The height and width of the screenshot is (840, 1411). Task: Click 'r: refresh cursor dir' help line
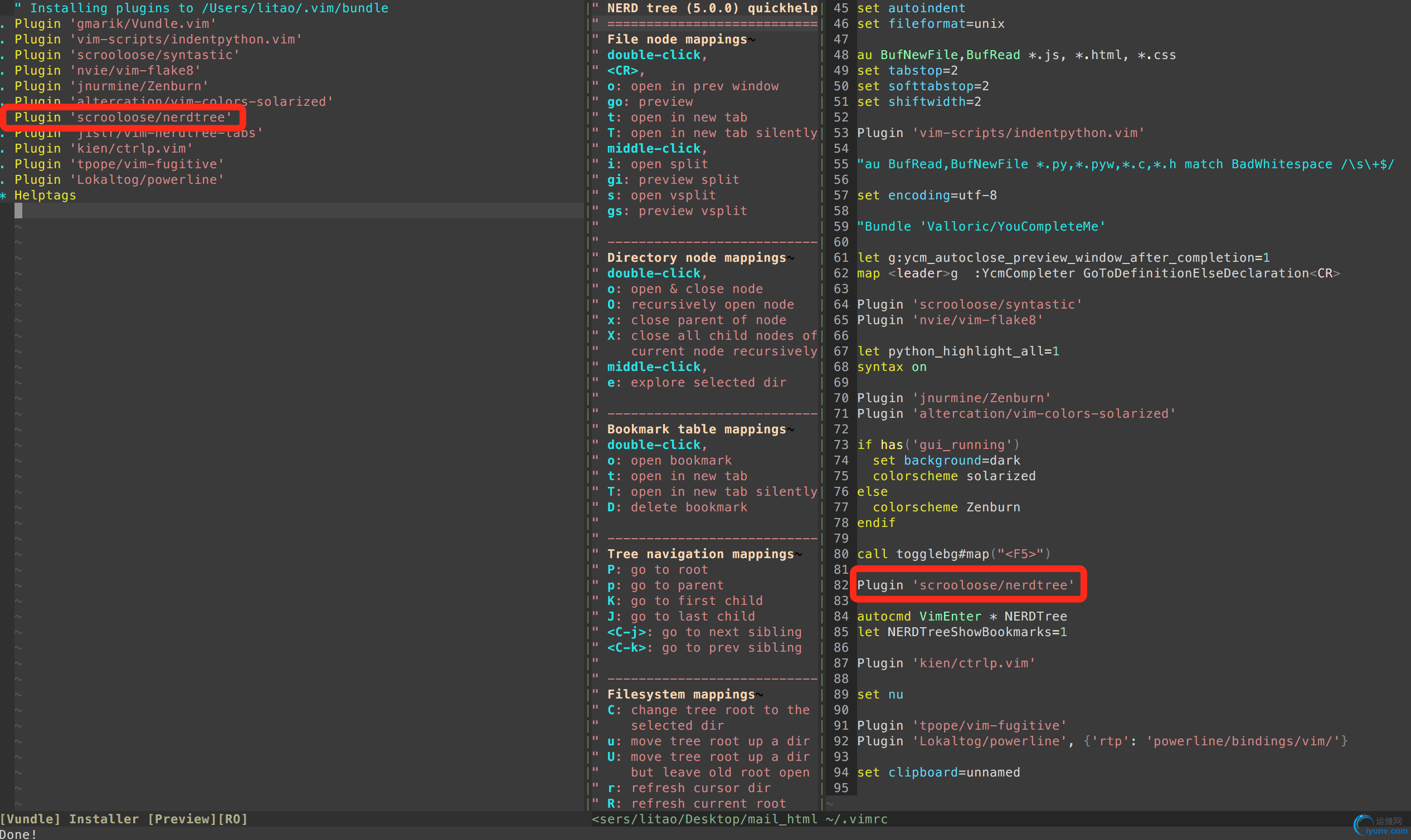click(x=689, y=788)
